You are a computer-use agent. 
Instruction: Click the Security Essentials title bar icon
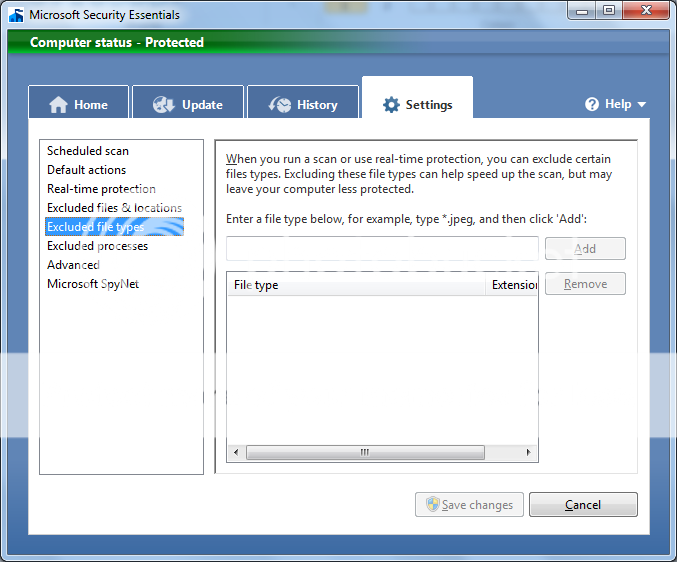click(x=16, y=15)
